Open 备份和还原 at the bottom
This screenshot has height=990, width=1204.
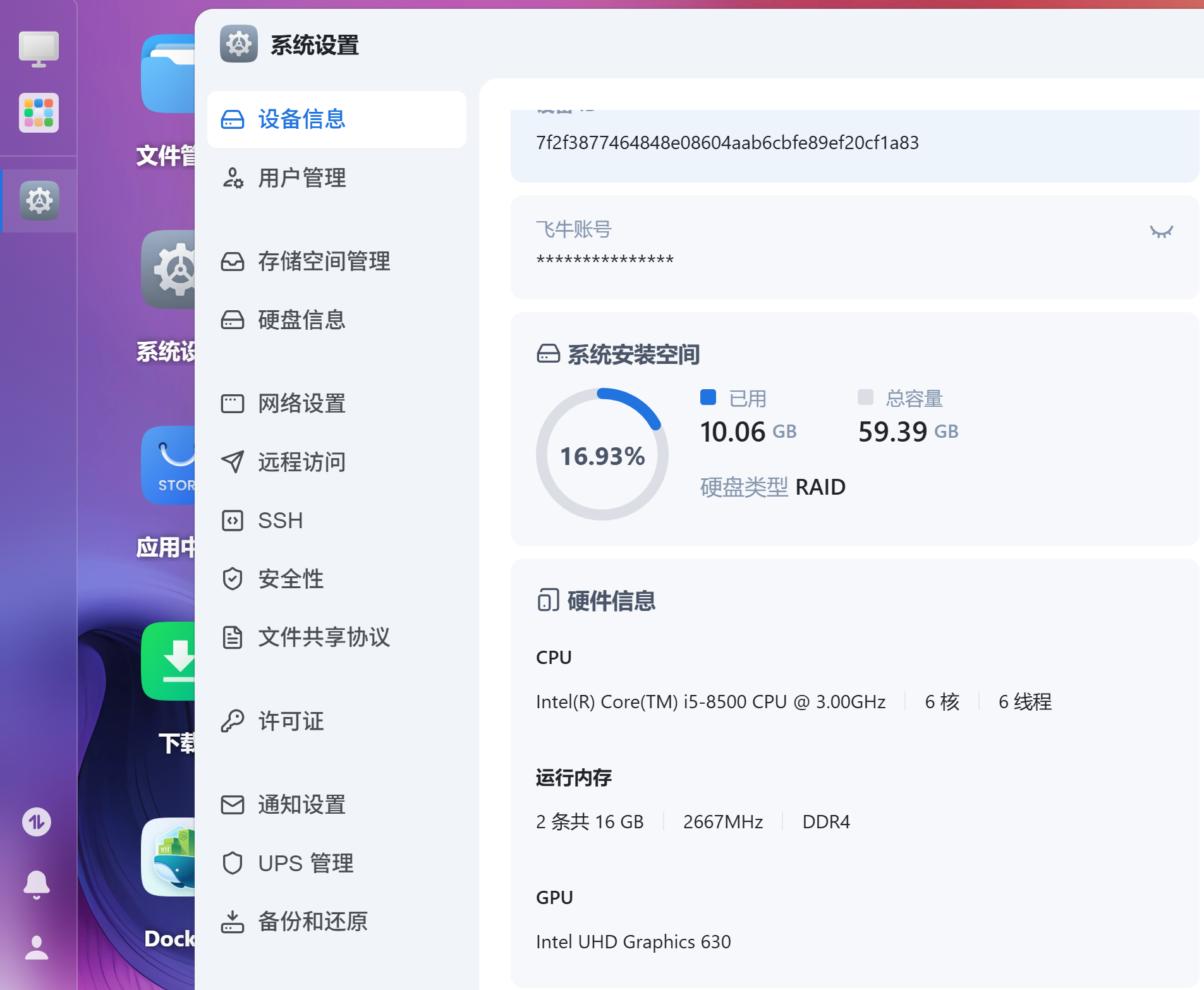pos(313,921)
